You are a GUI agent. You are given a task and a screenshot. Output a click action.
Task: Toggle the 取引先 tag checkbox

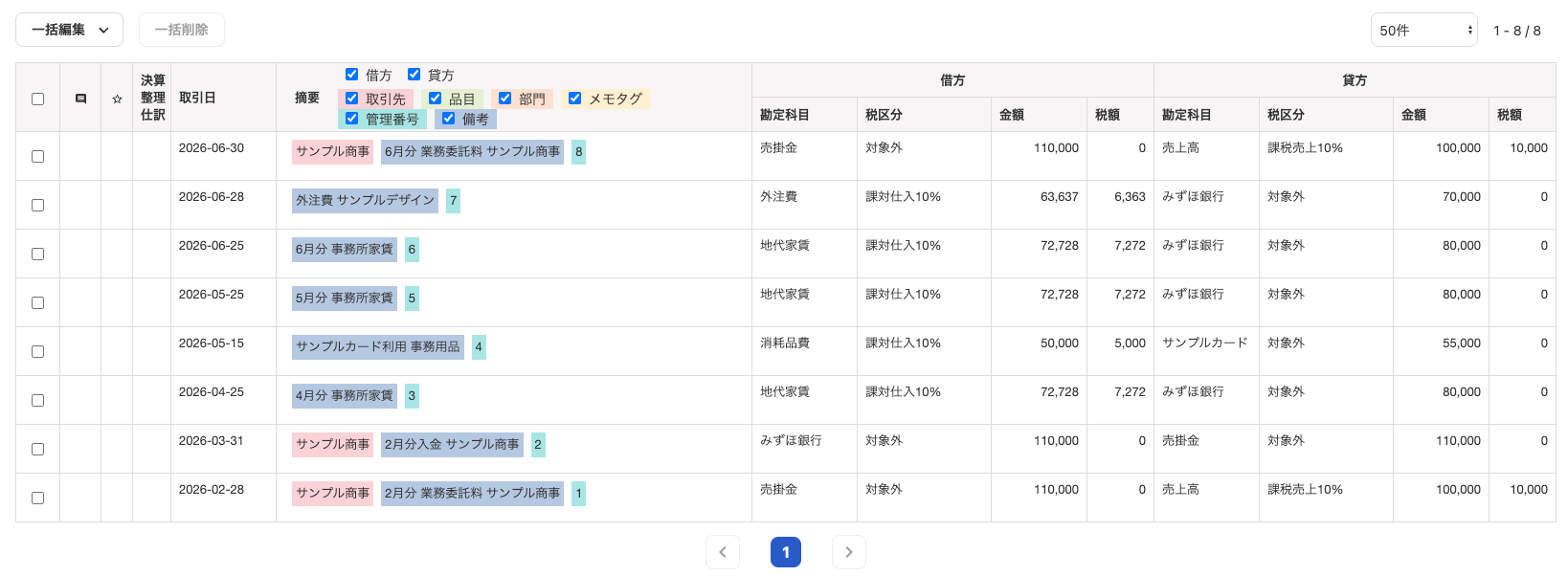pyautogui.click(x=351, y=98)
